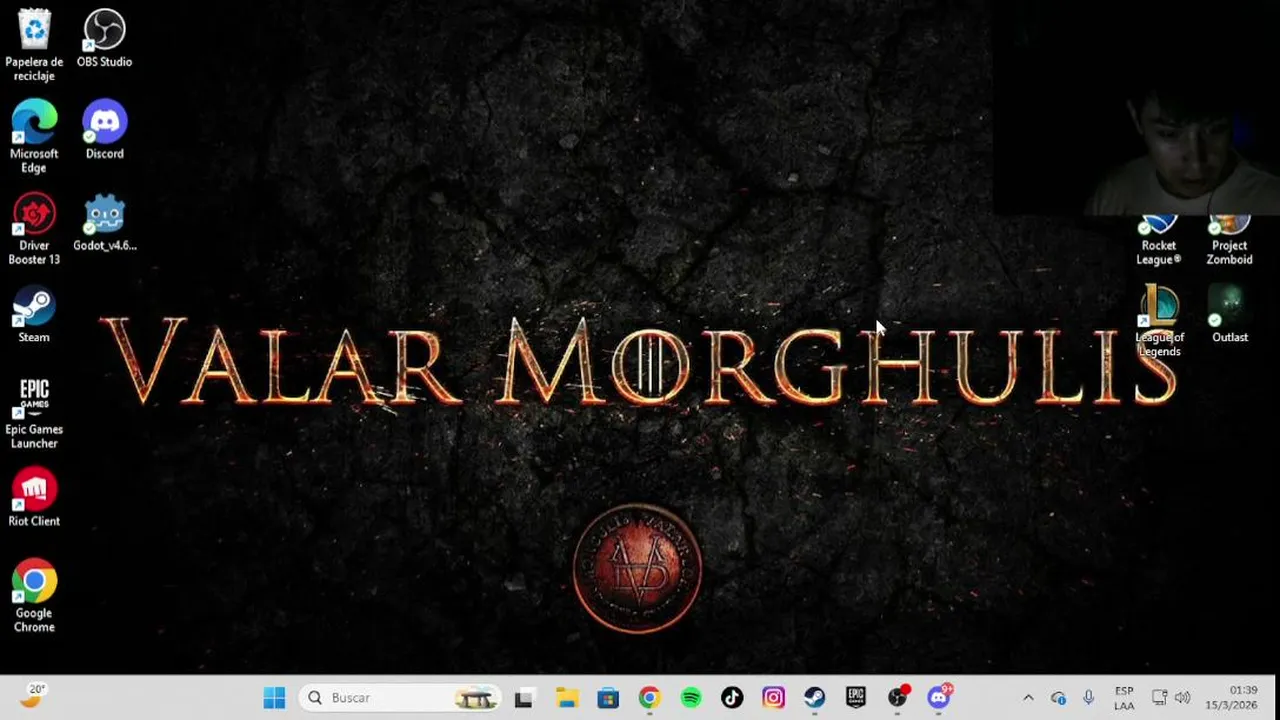This screenshot has height=720, width=1280.
Task: Open network settings from tray
Action: 1160,698
